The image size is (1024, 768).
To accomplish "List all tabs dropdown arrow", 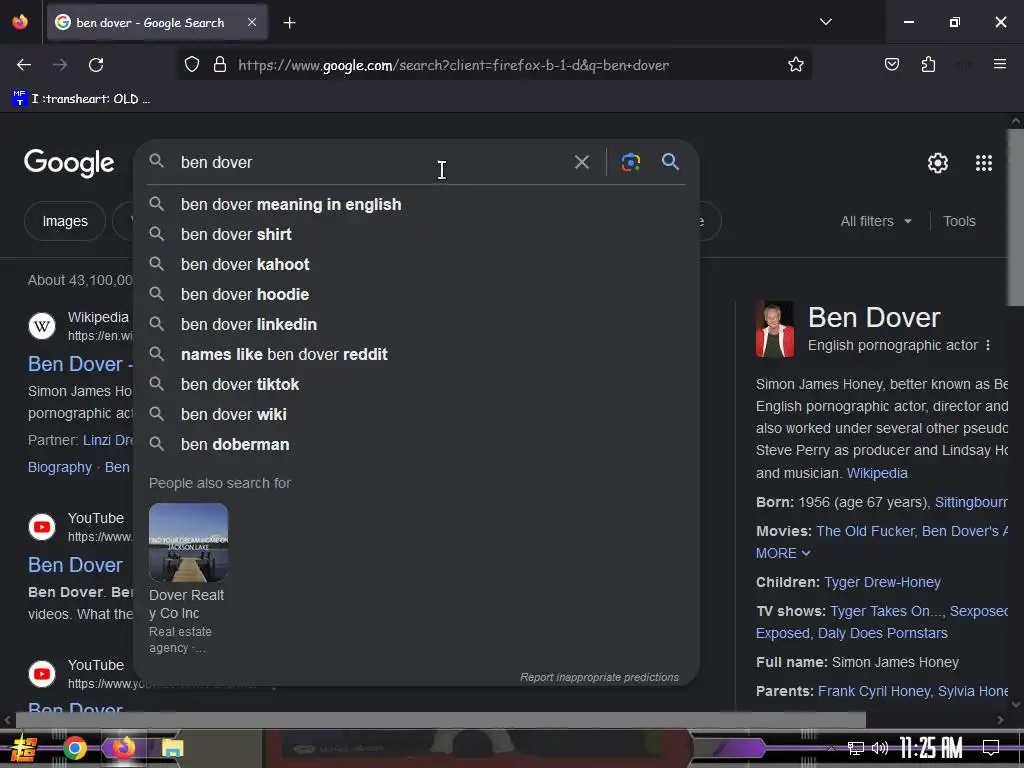I will (x=825, y=22).
